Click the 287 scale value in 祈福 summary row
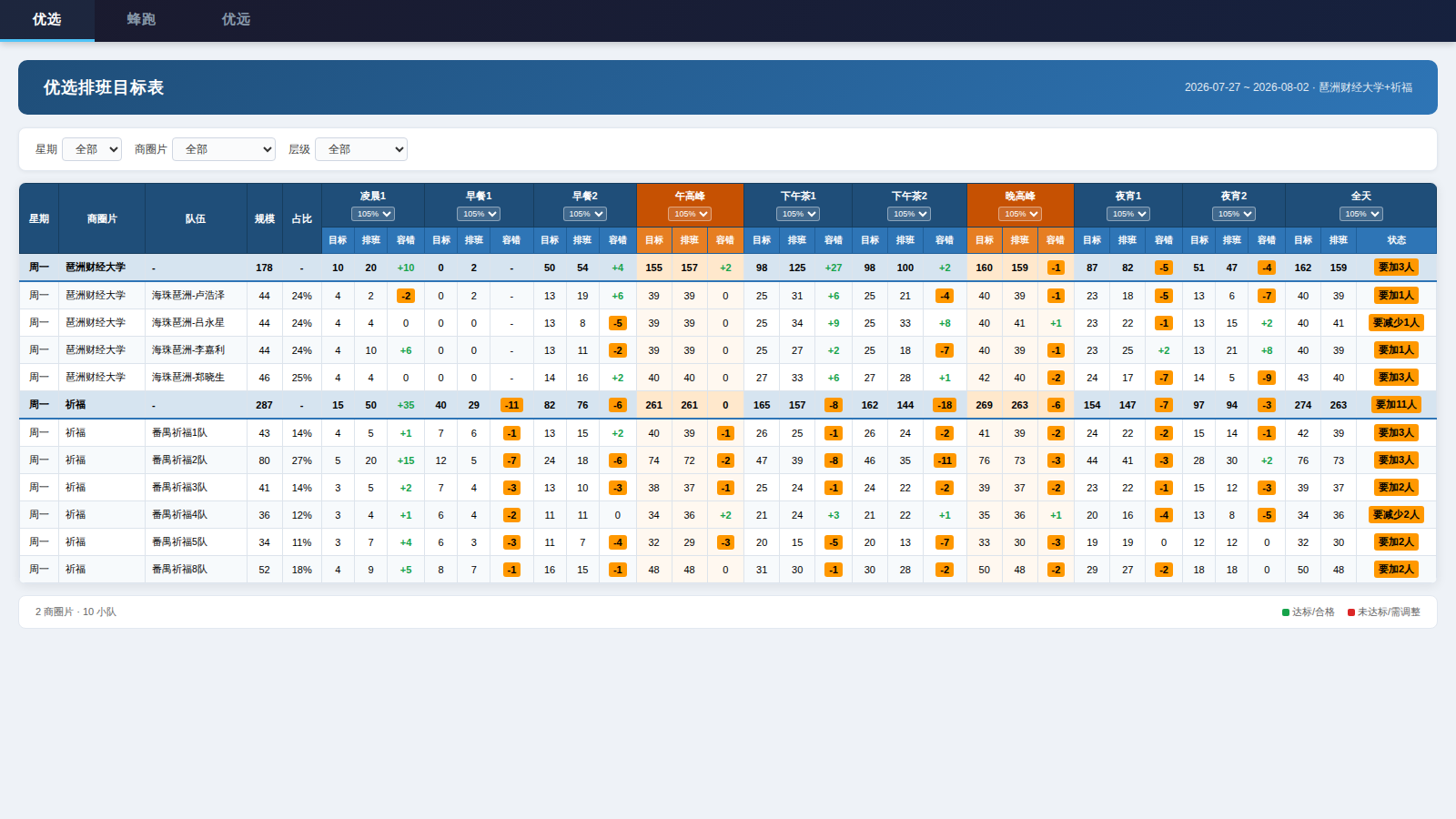Viewport: 1456px width, 819px height. pos(265,405)
